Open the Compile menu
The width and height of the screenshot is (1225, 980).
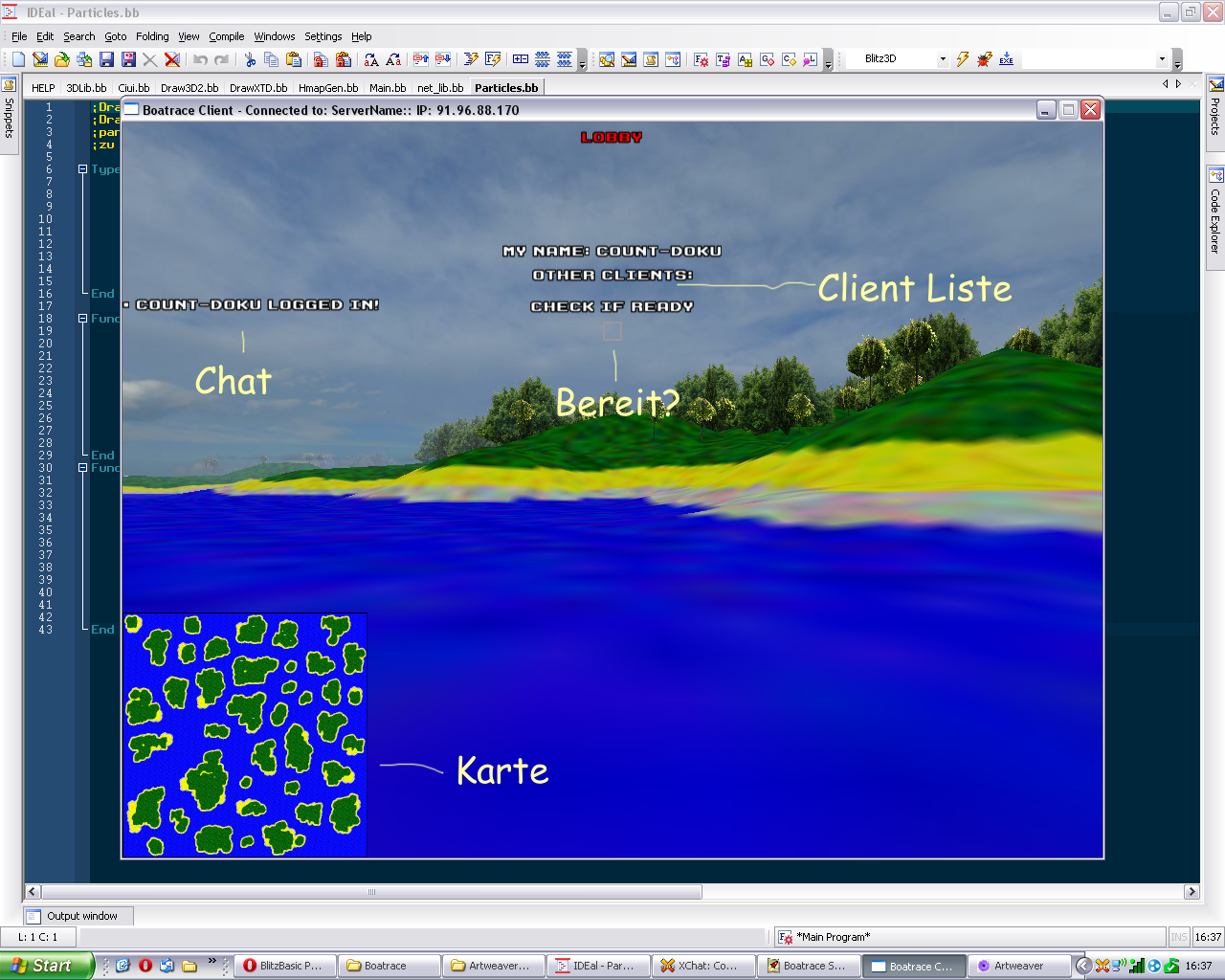[x=227, y=36]
